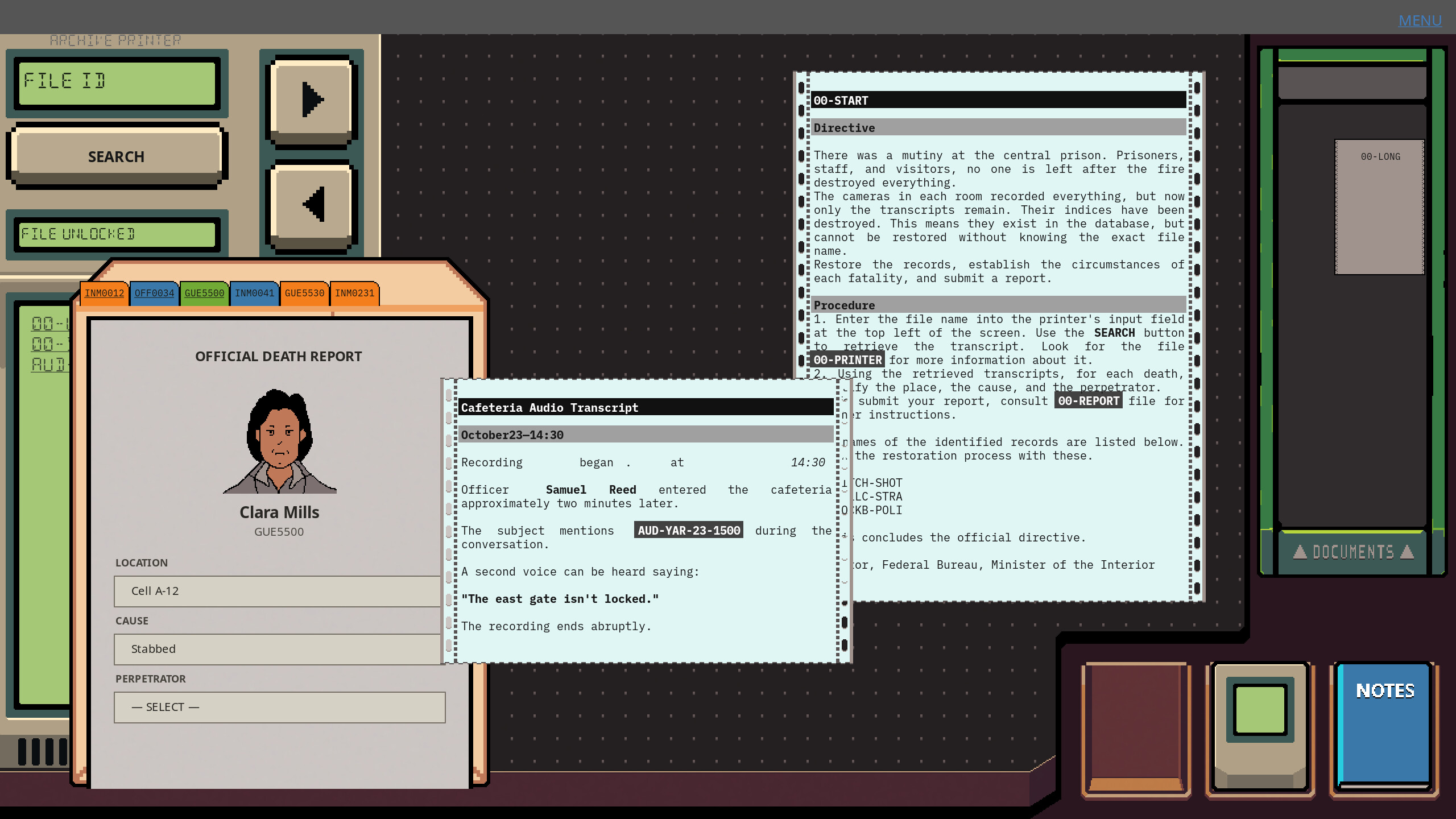
Task: Click the 00-PRINTER file reference
Action: click(847, 360)
